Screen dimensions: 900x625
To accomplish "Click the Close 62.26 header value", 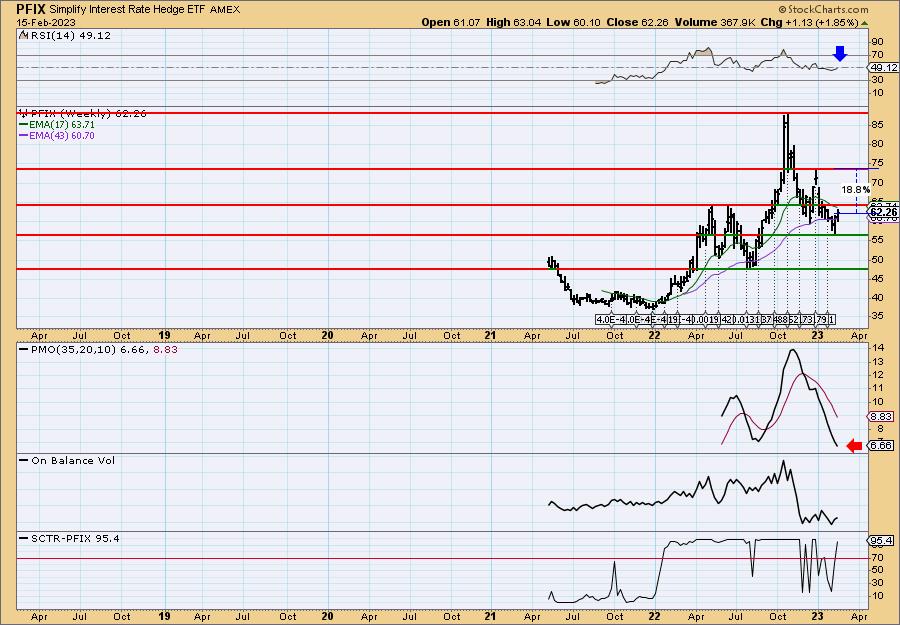I will point(638,22).
